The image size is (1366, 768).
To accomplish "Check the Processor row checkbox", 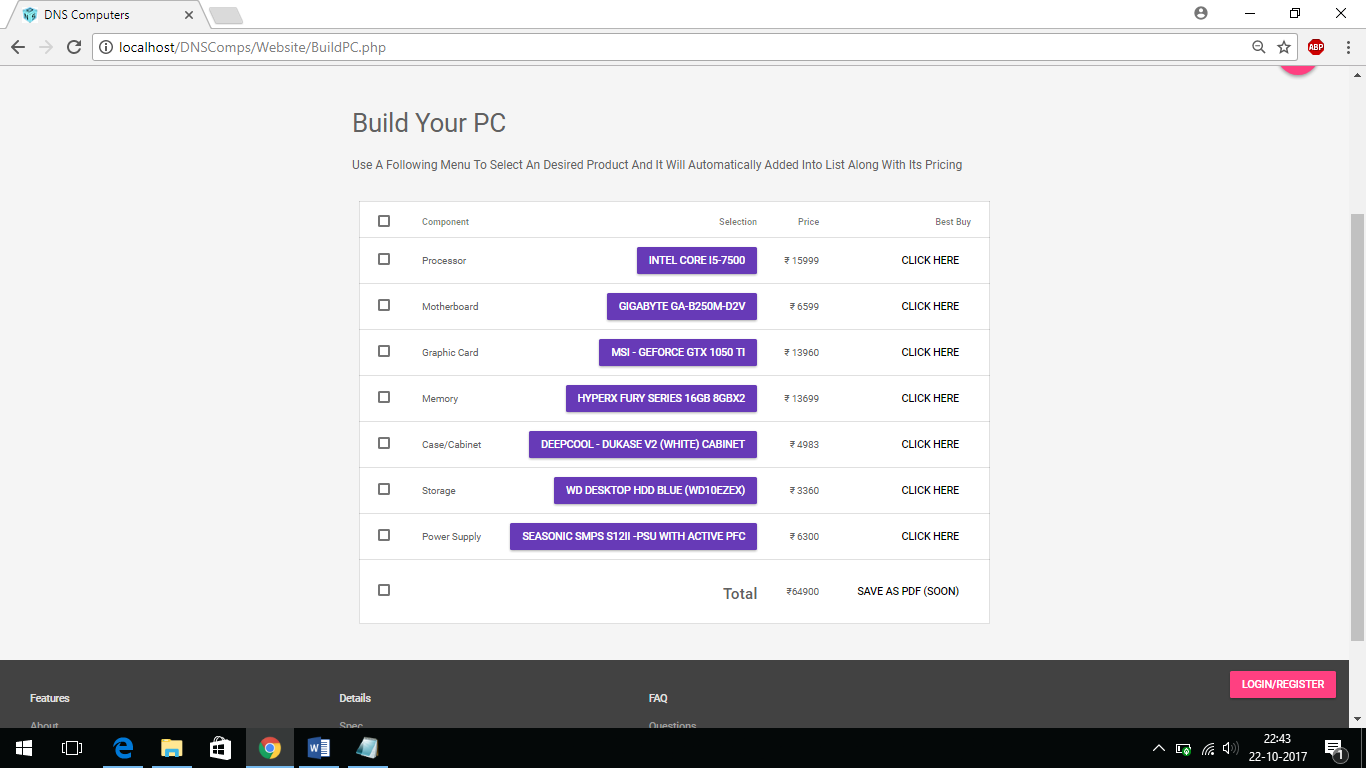I will [x=384, y=259].
